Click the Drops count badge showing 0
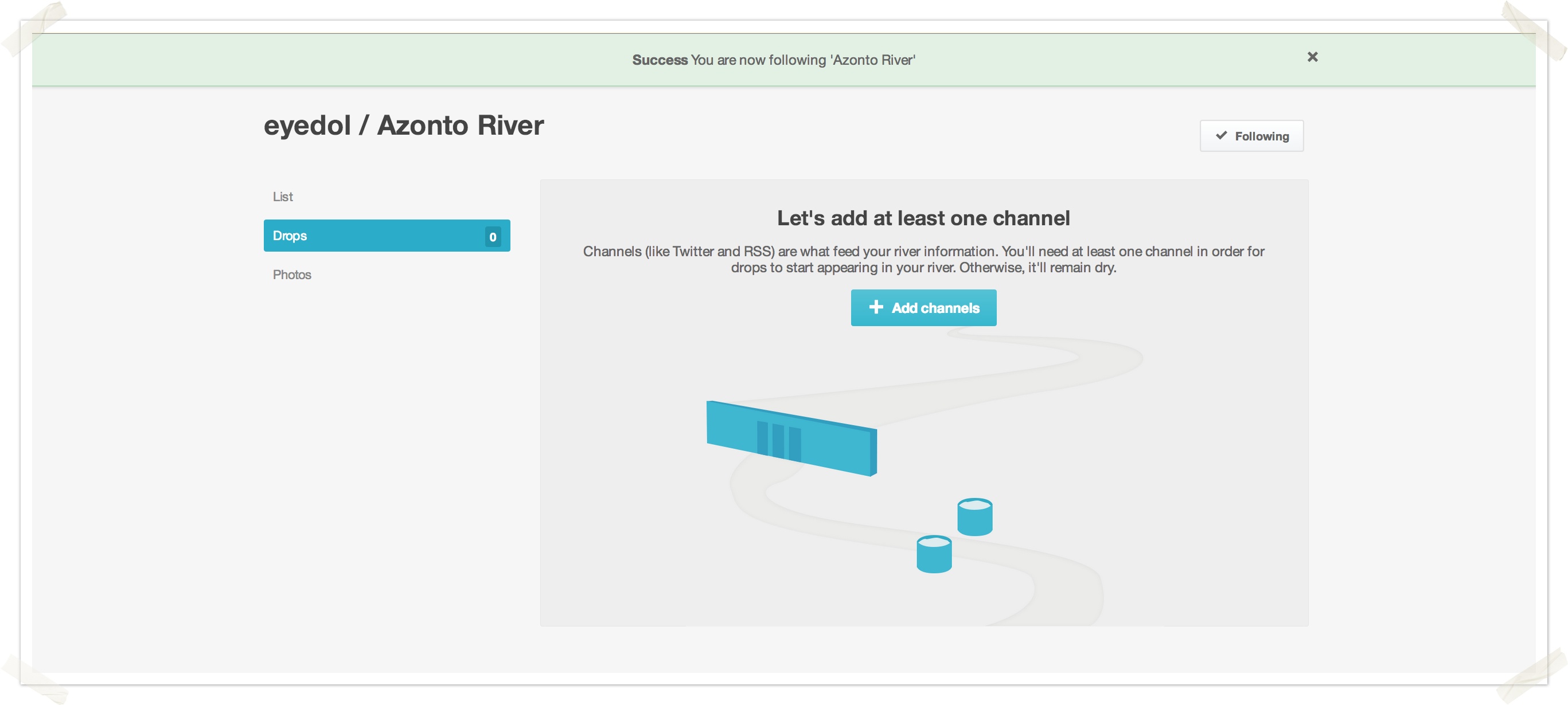 (x=493, y=237)
